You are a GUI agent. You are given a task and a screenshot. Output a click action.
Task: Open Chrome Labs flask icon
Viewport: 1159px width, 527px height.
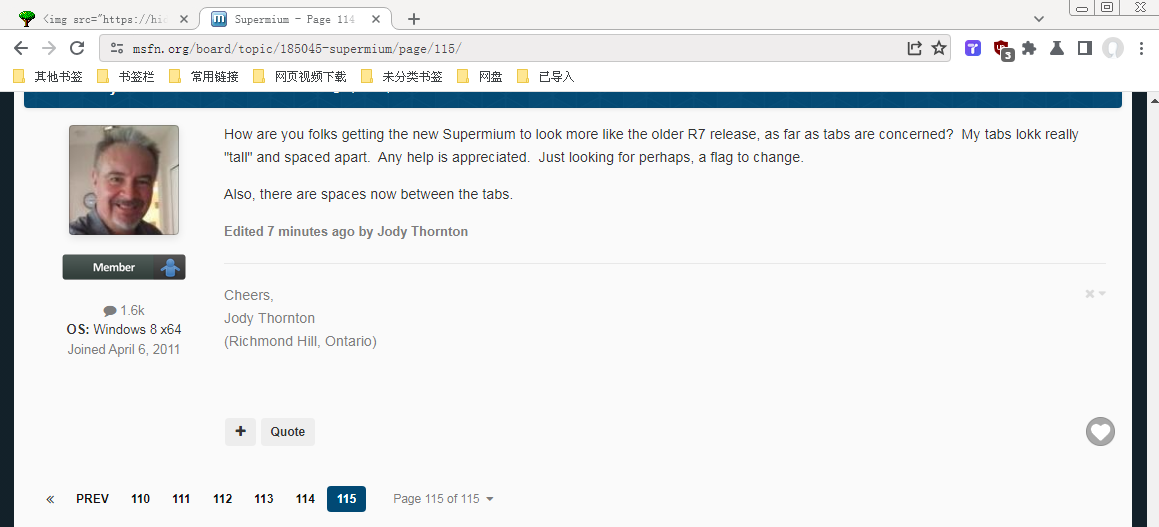pos(1056,48)
